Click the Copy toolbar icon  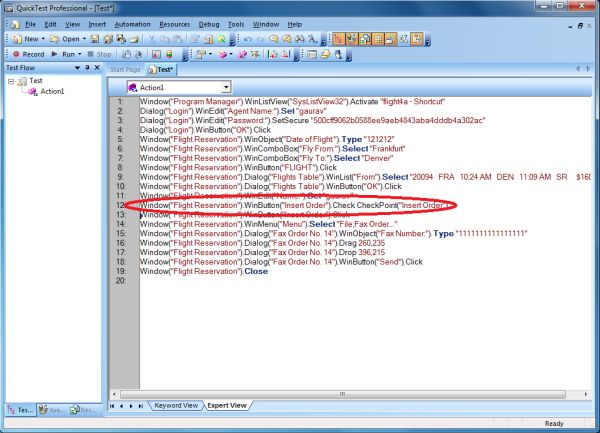point(165,39)
